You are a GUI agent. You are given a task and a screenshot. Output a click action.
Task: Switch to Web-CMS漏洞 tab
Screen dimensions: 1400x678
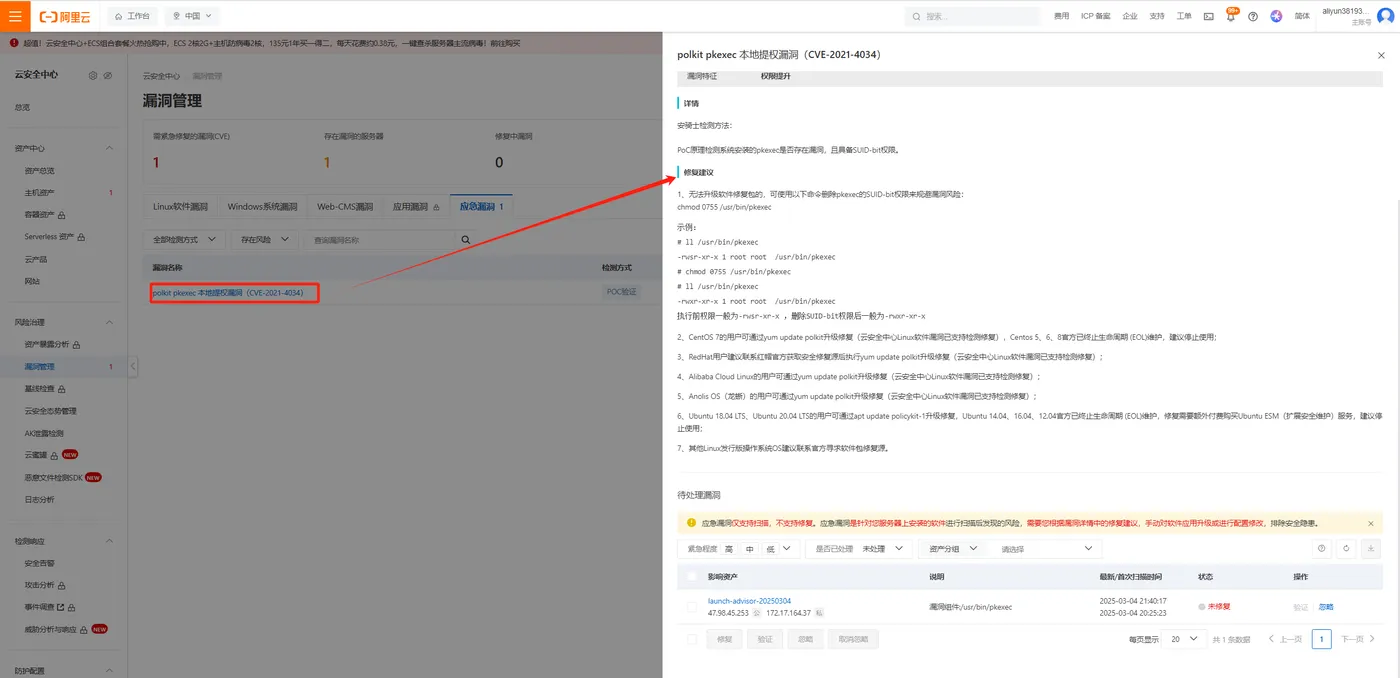point(345,207)
